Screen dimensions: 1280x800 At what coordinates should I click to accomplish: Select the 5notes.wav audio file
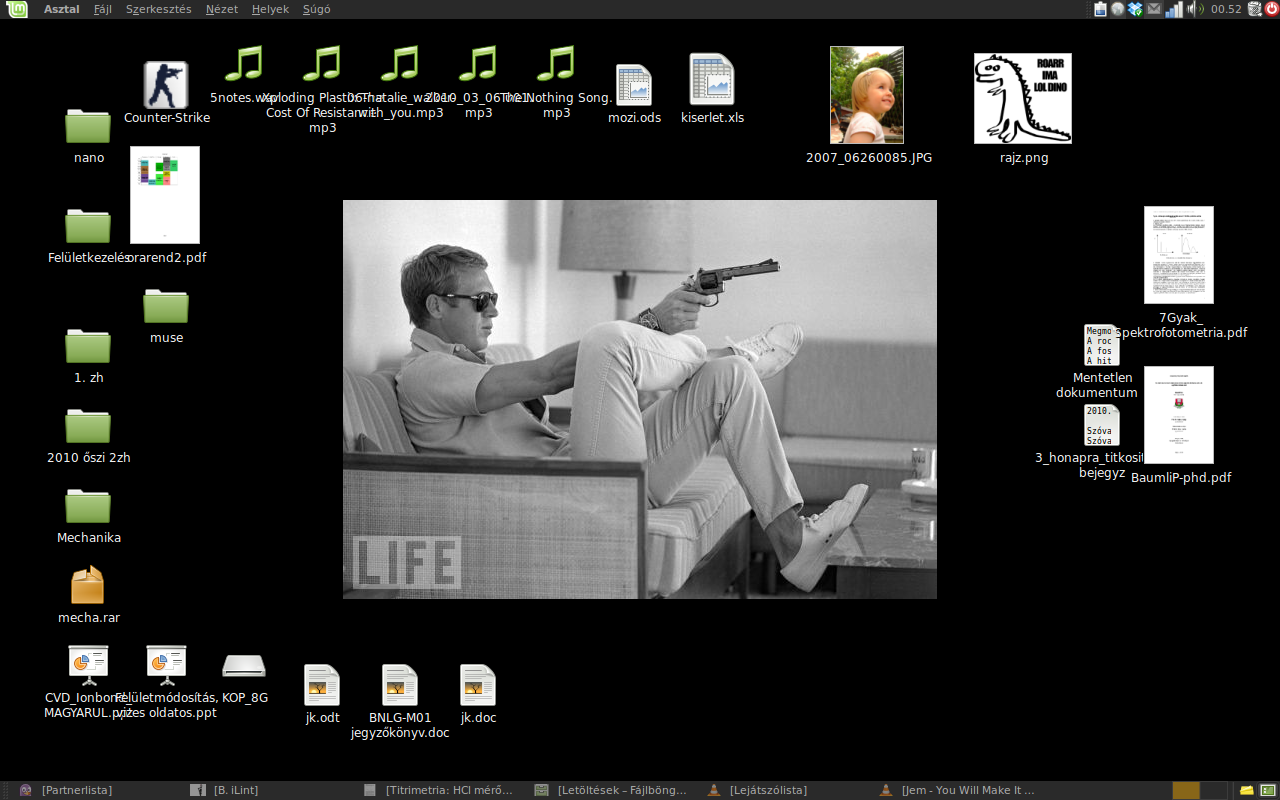243,63
